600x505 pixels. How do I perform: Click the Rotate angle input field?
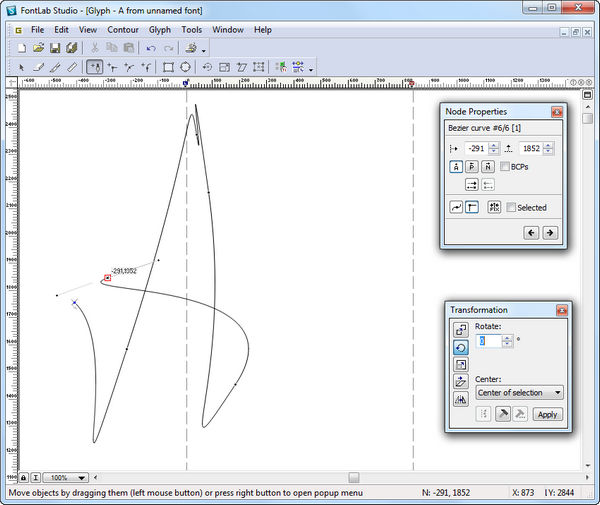pyautogui.click(x=487, y=341)
